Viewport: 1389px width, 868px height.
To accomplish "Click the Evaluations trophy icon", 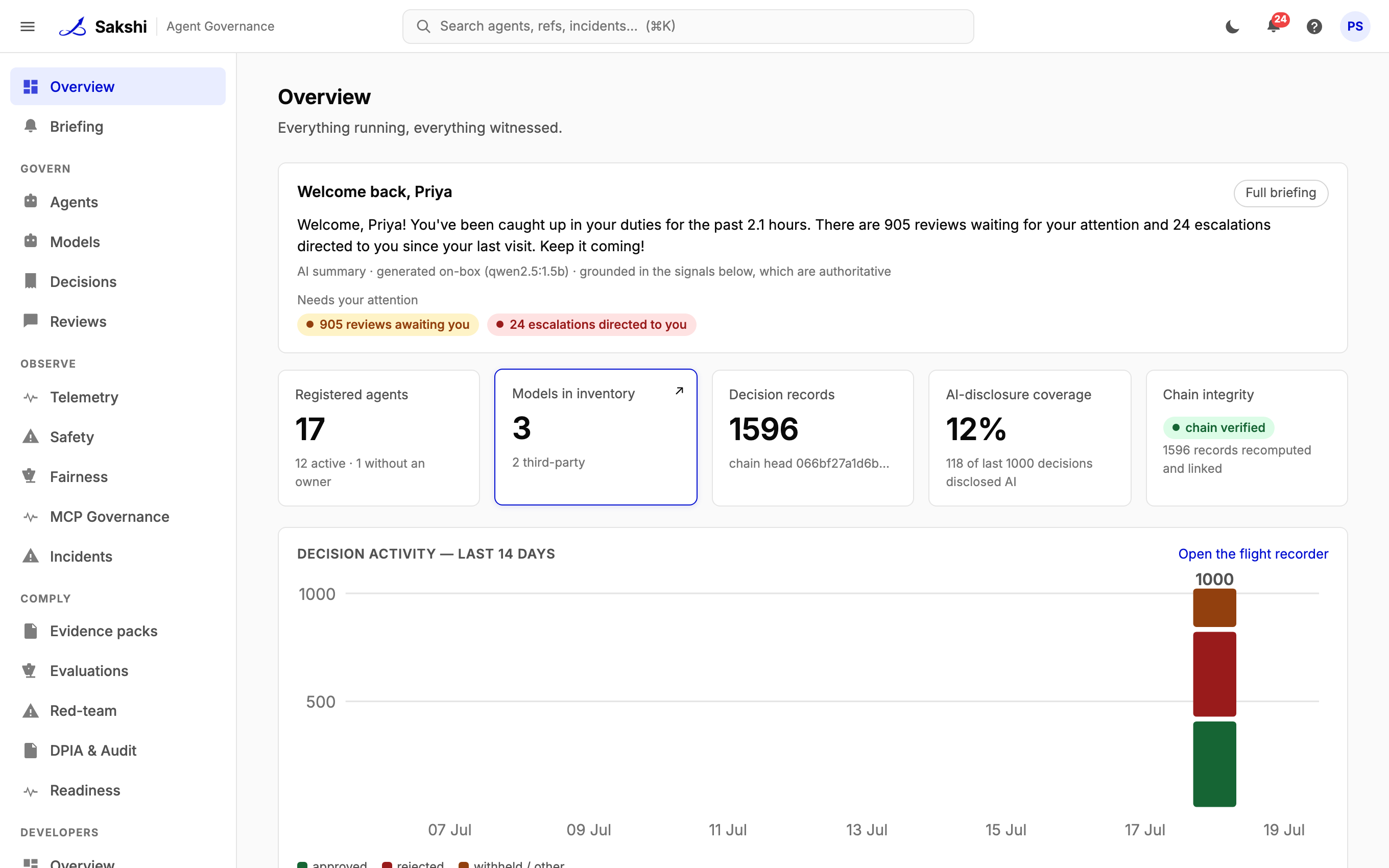I will tap(29, 670).
